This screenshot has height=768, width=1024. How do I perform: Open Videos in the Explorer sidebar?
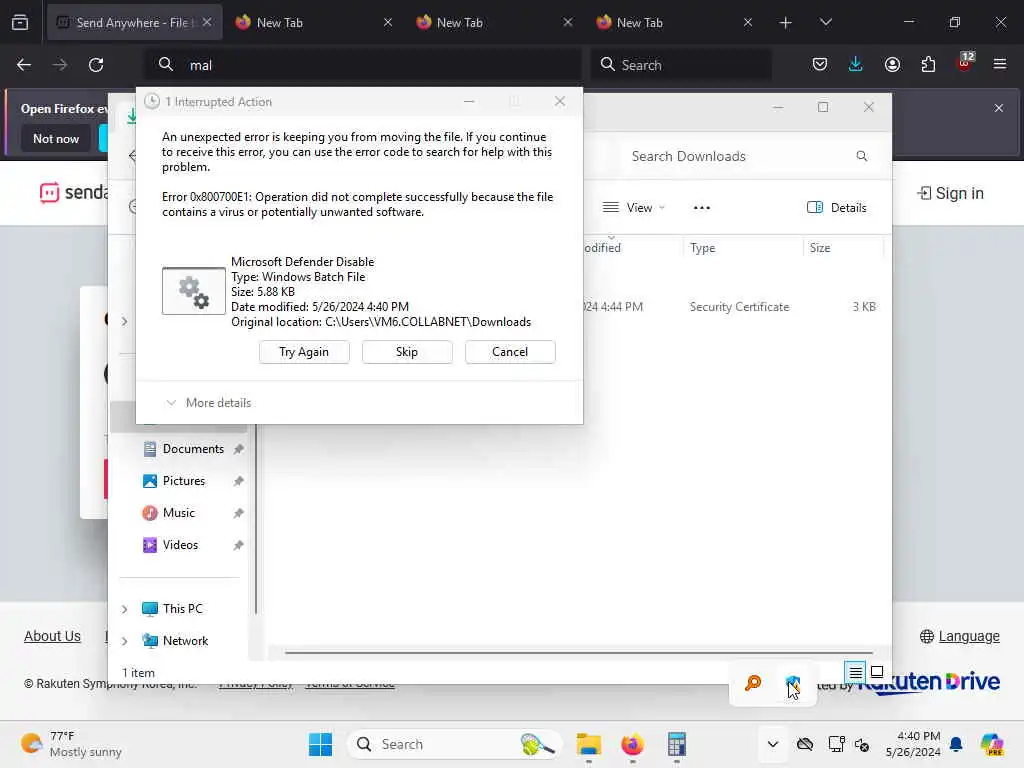180,545
